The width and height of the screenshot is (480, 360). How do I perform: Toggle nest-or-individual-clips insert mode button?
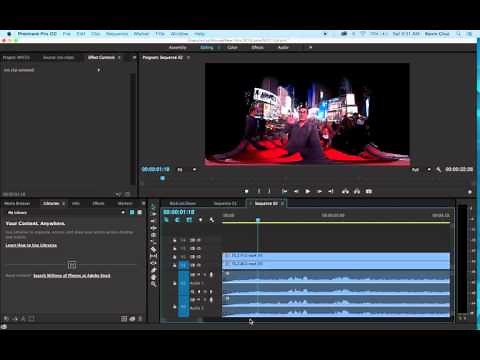(166, 220)
